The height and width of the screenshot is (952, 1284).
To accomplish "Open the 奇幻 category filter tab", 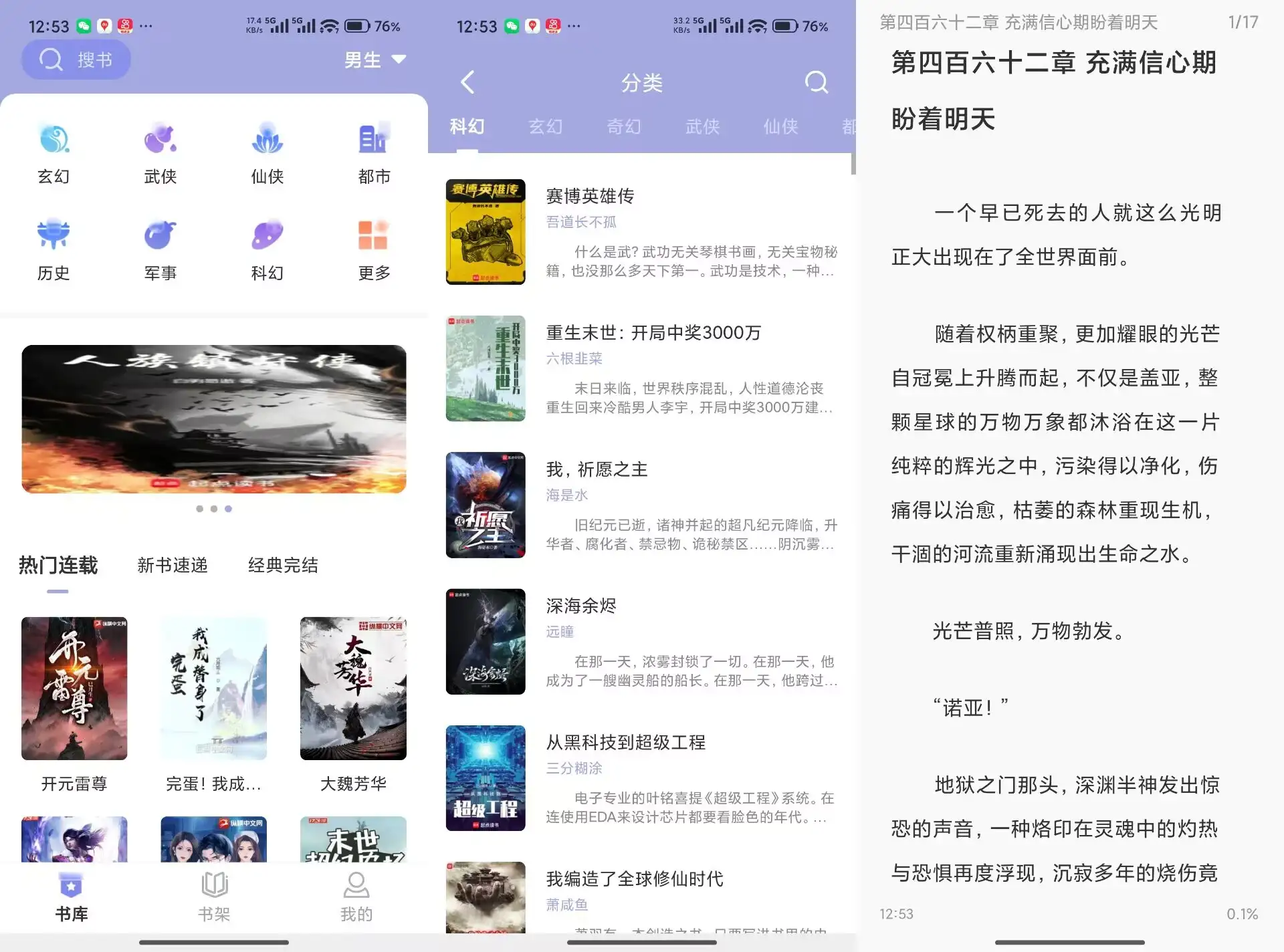I will 623,127.
